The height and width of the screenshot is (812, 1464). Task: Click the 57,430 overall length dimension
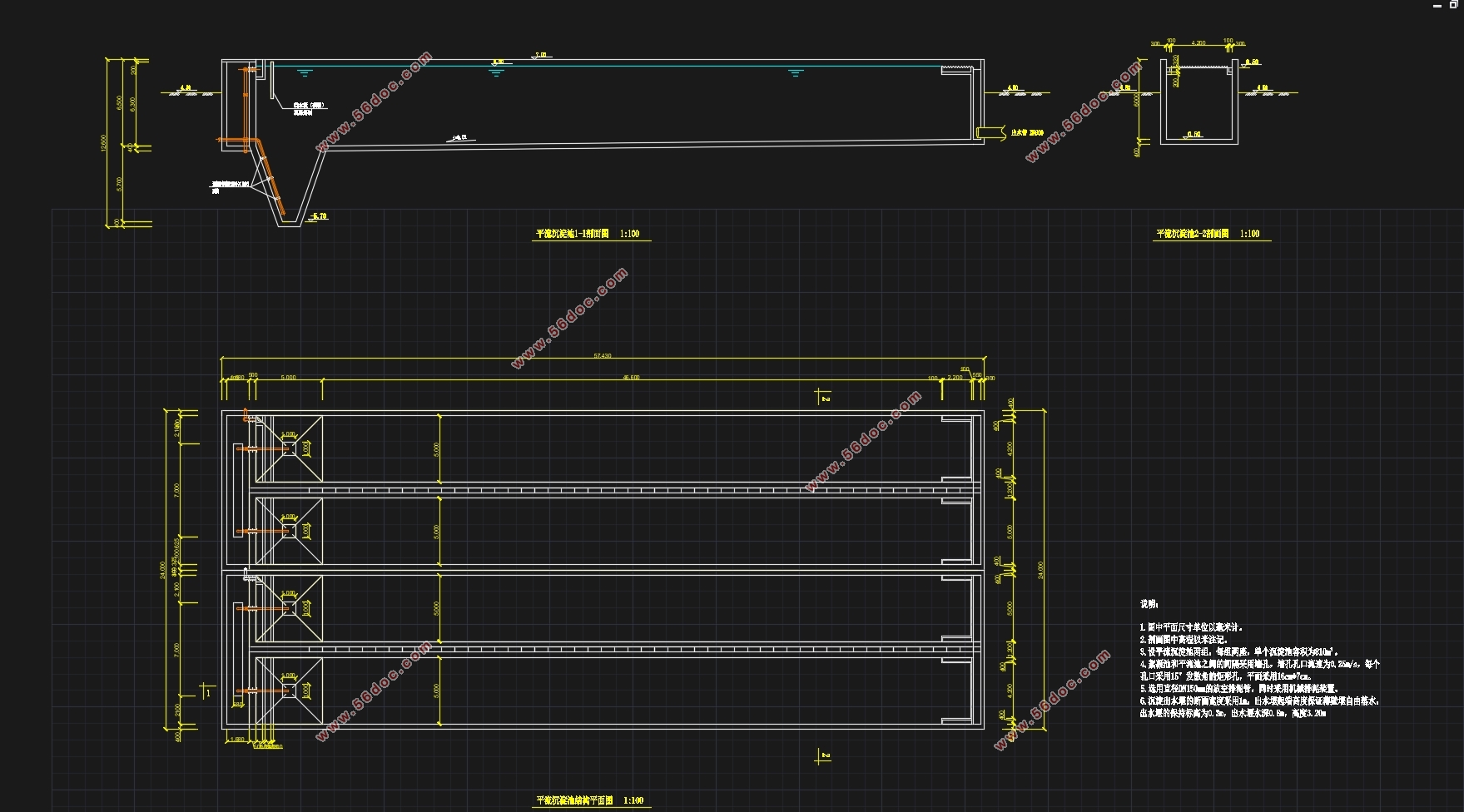point(603,356)
